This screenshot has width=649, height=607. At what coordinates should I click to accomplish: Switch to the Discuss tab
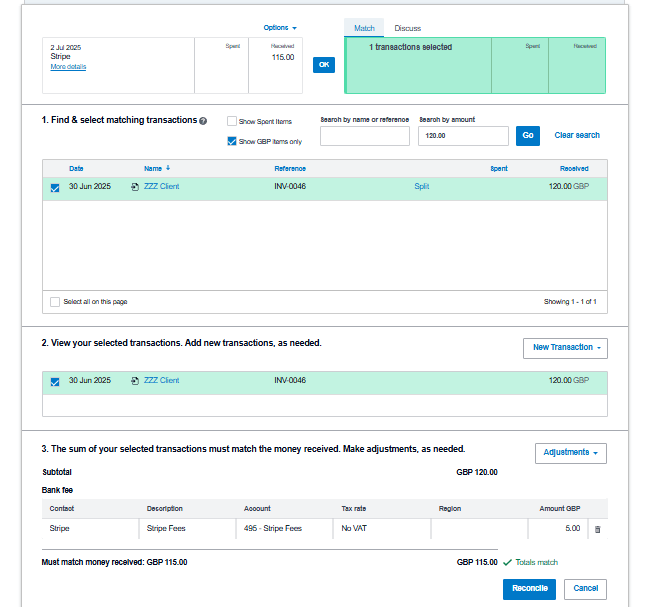407,28
